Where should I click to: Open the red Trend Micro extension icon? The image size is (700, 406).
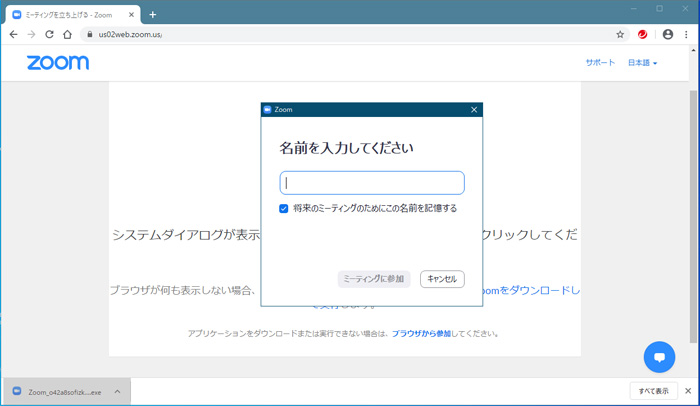tap(642, 34)
